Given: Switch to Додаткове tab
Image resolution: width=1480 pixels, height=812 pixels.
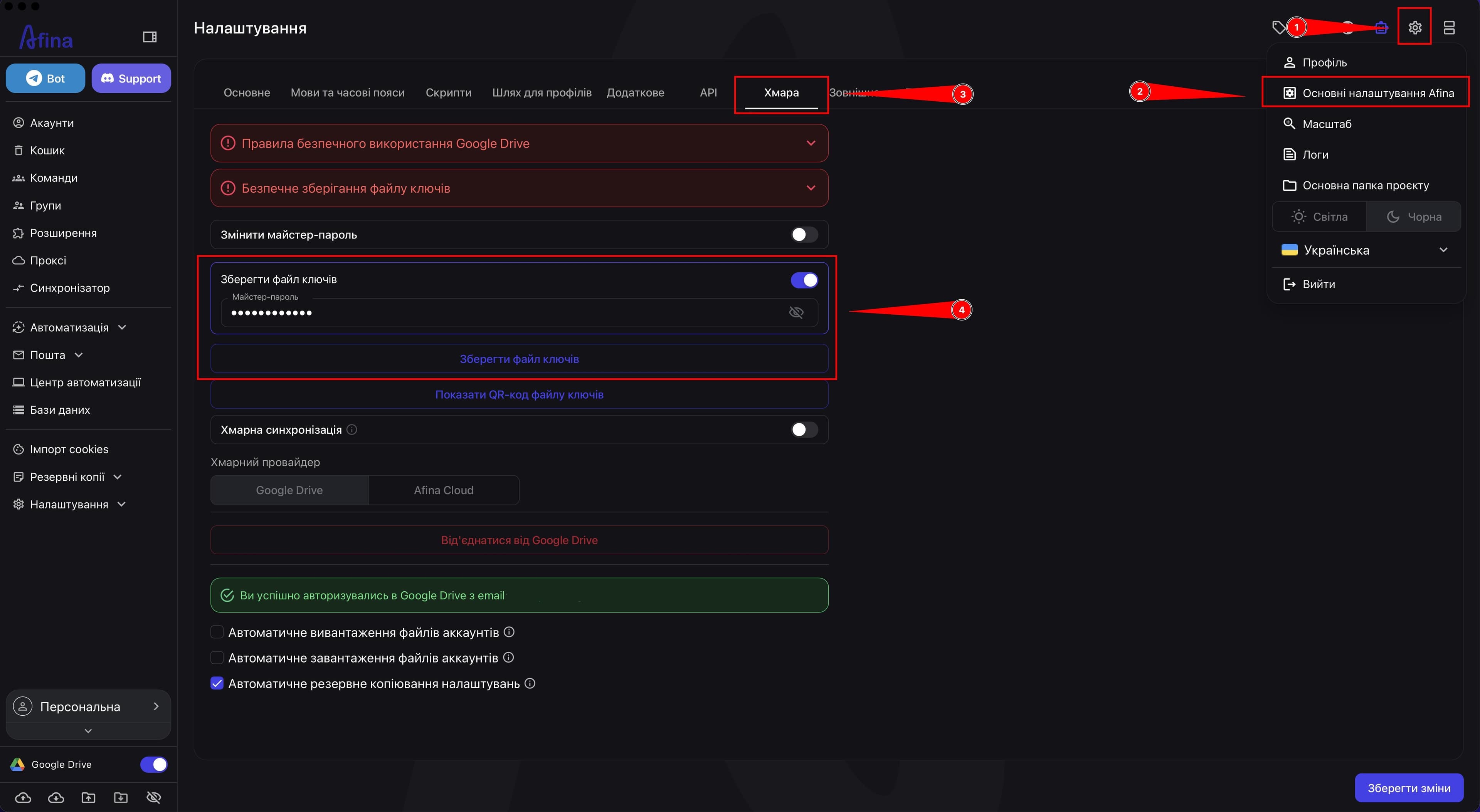Looking at the screenshot, I should pos(636,92).
